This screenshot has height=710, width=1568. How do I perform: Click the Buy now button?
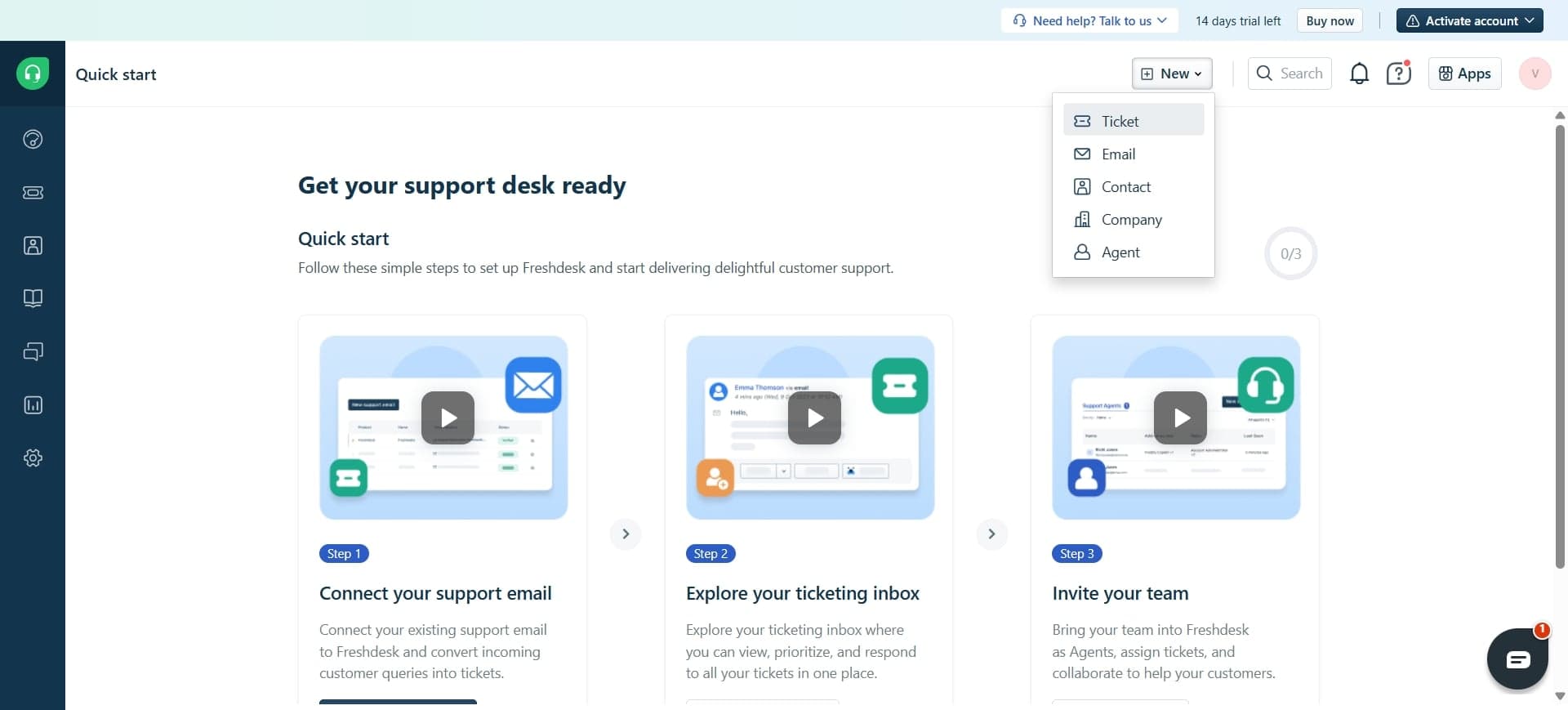click(x=1330, y=20)
